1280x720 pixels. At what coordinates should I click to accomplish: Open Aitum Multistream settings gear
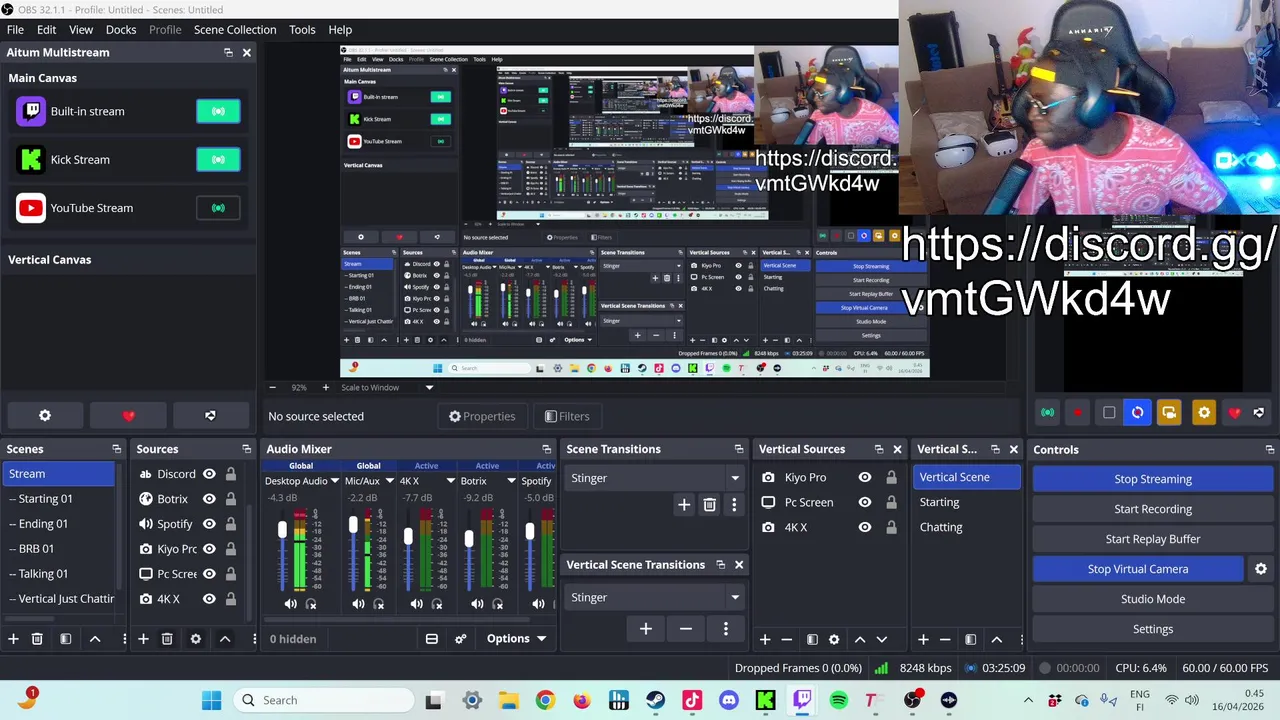[44, 416]
